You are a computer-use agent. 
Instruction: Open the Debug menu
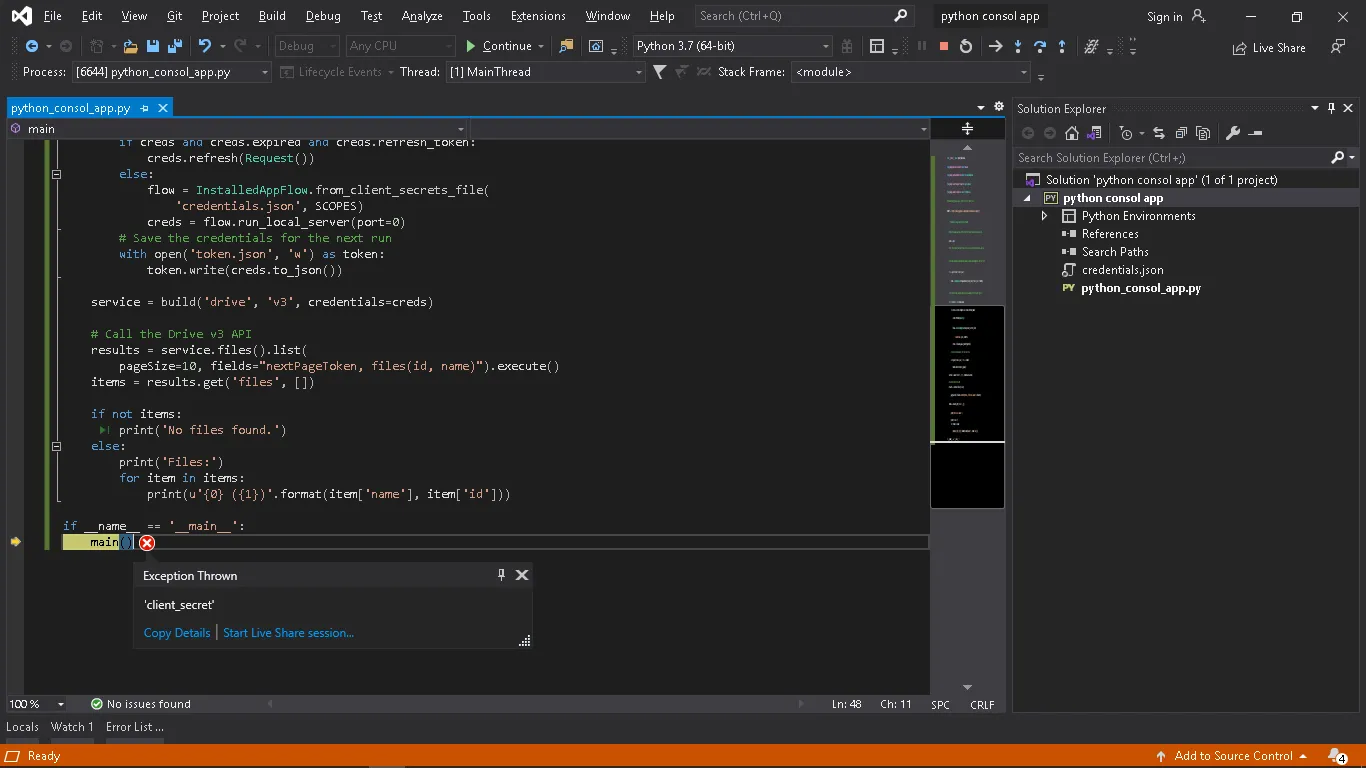point(322,16)
